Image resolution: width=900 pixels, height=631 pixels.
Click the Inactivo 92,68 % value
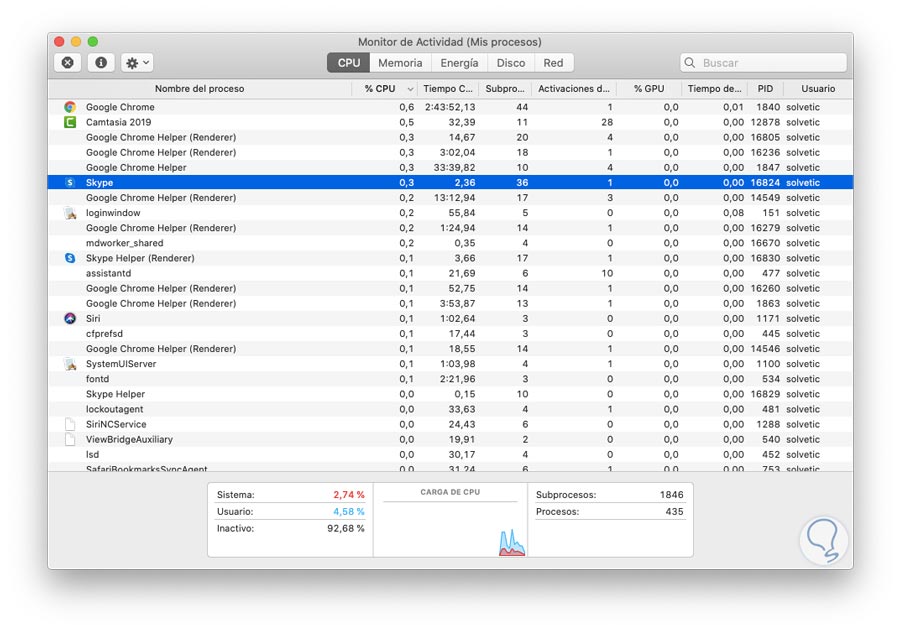[346, 528]
